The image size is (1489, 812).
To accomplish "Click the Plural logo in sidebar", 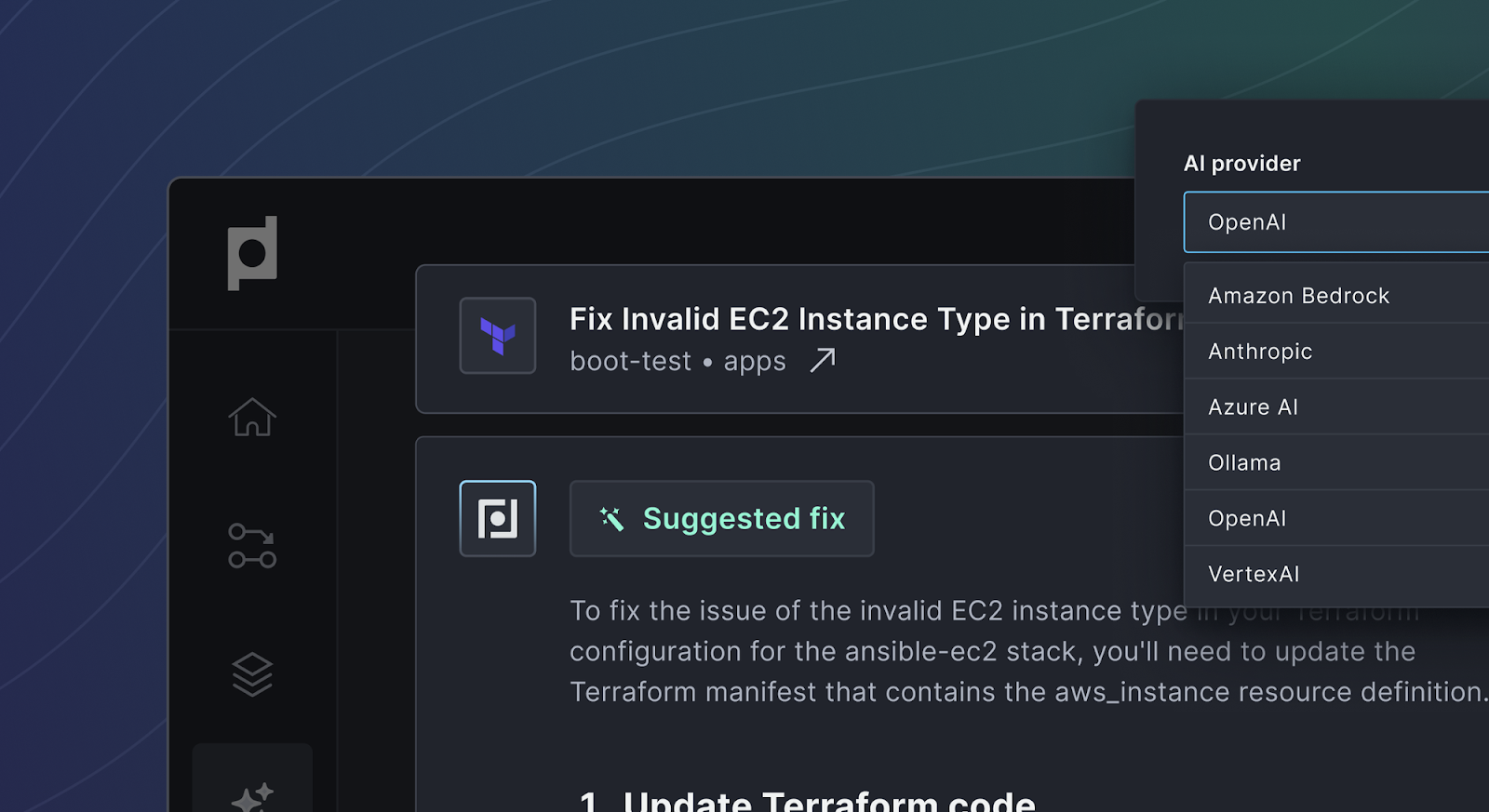I will coord(252,253).
